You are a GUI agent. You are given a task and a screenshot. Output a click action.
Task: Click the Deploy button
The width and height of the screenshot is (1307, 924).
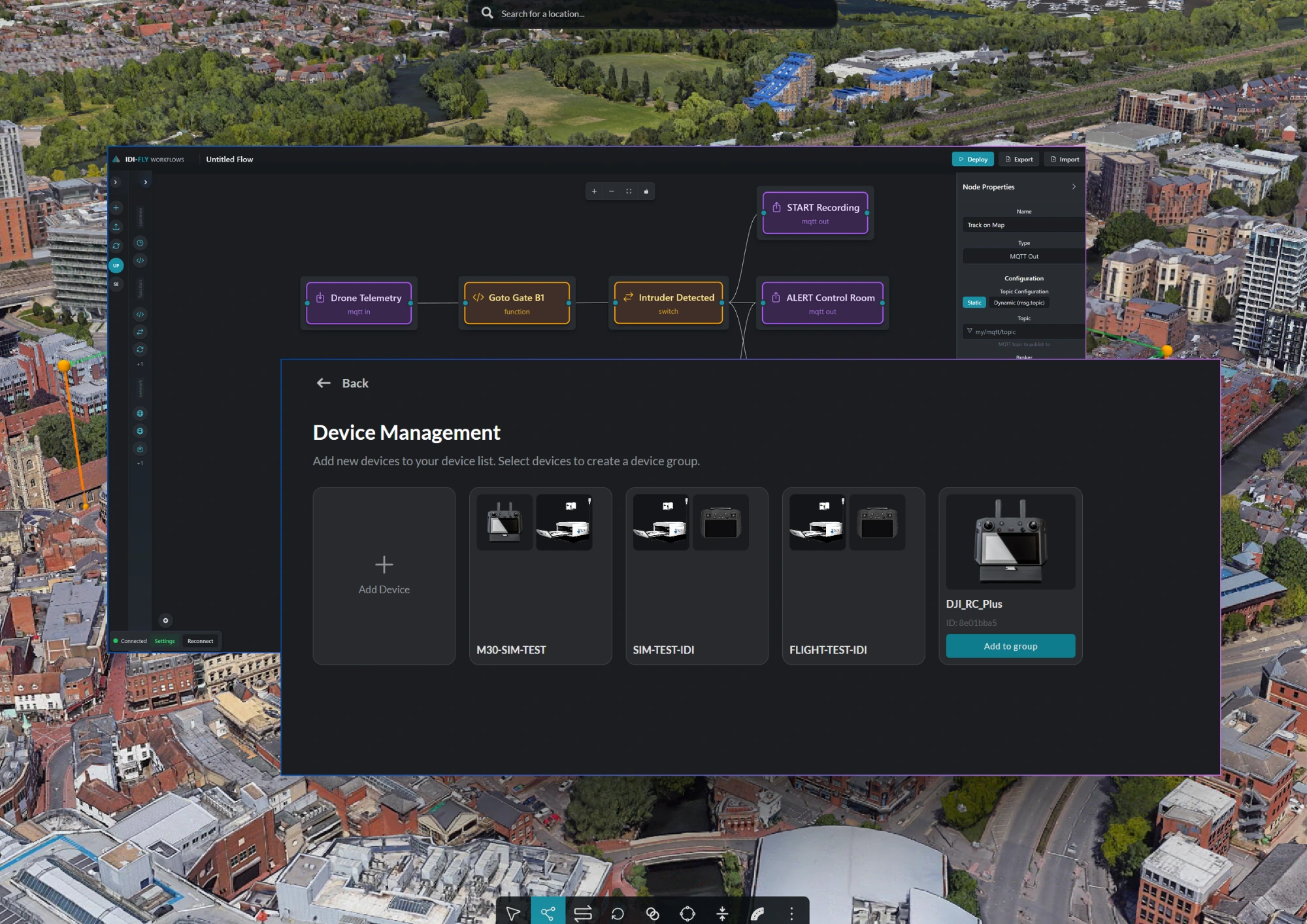click(972, 159)
